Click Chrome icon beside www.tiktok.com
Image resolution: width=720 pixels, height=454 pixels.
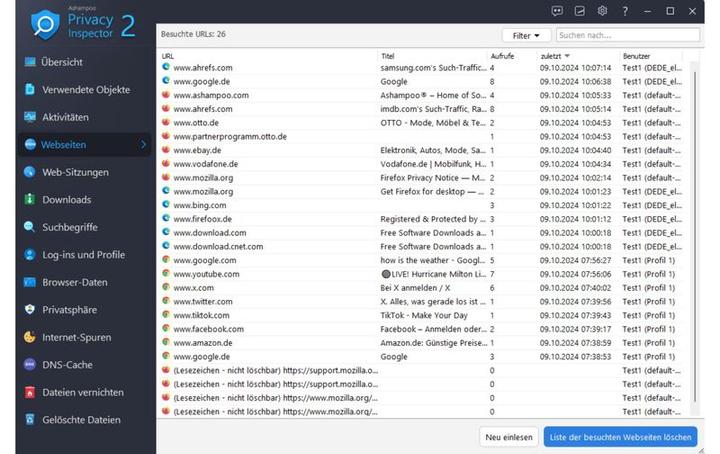click(x=166, y=315)
